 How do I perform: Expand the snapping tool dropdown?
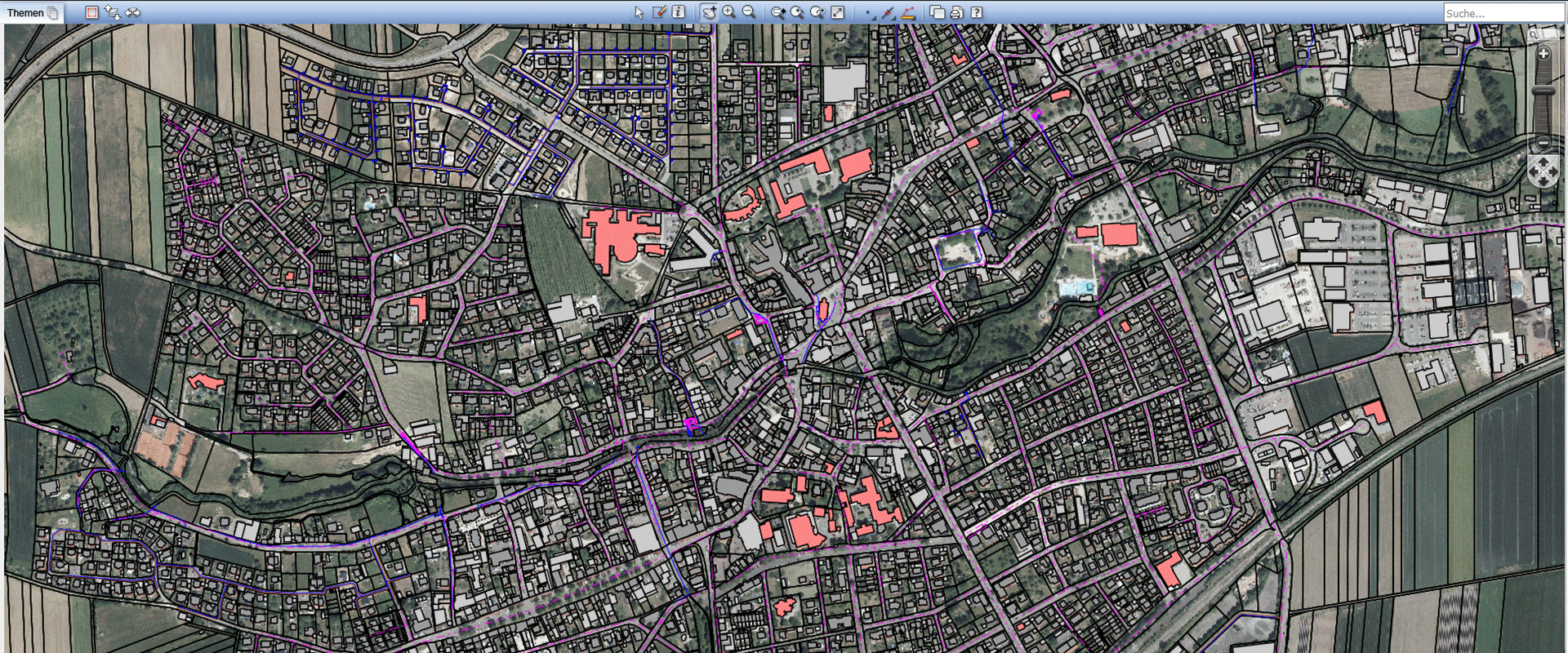tap(889, 13)
